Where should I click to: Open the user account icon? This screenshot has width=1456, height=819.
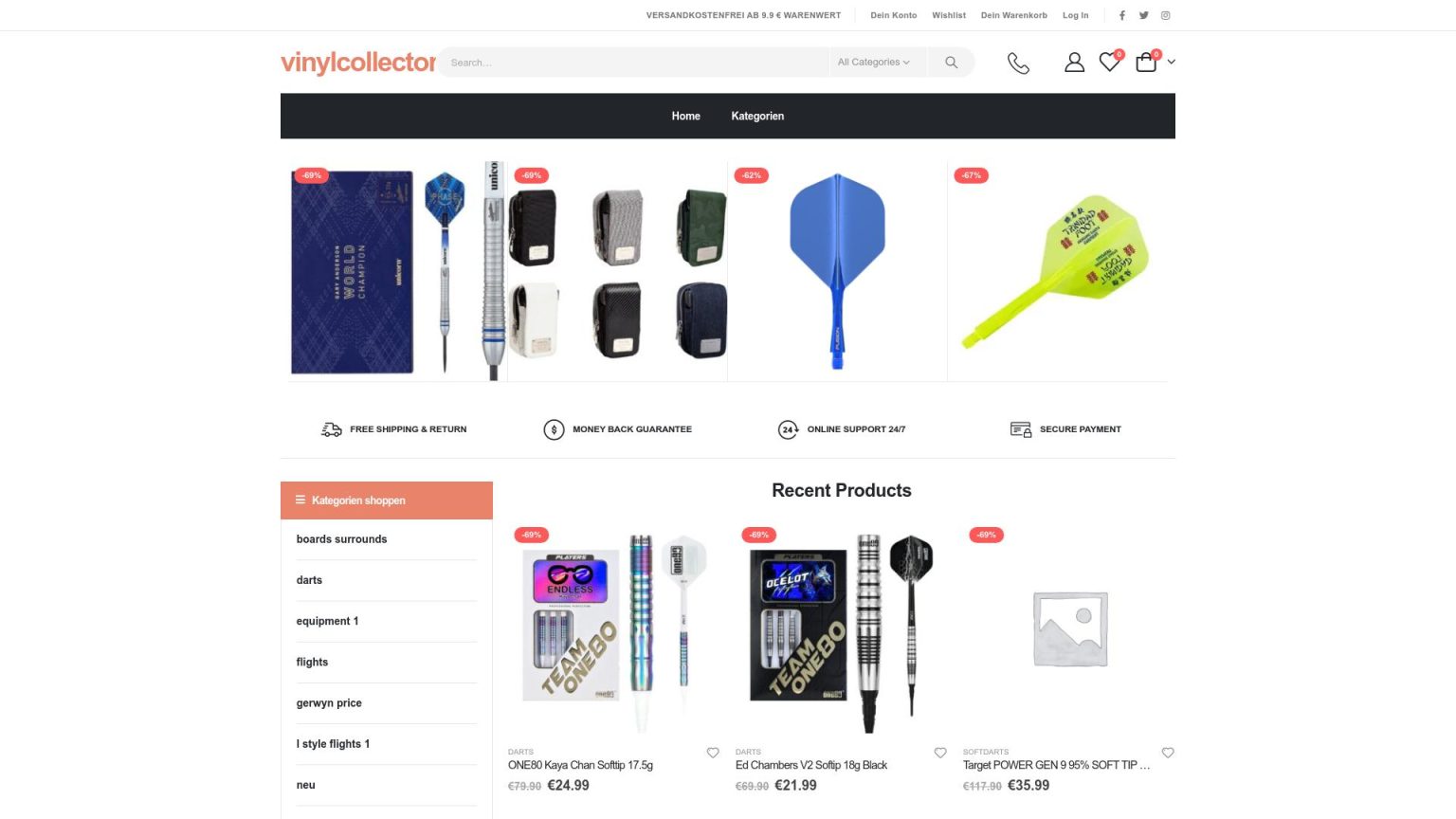[1074, 63]
